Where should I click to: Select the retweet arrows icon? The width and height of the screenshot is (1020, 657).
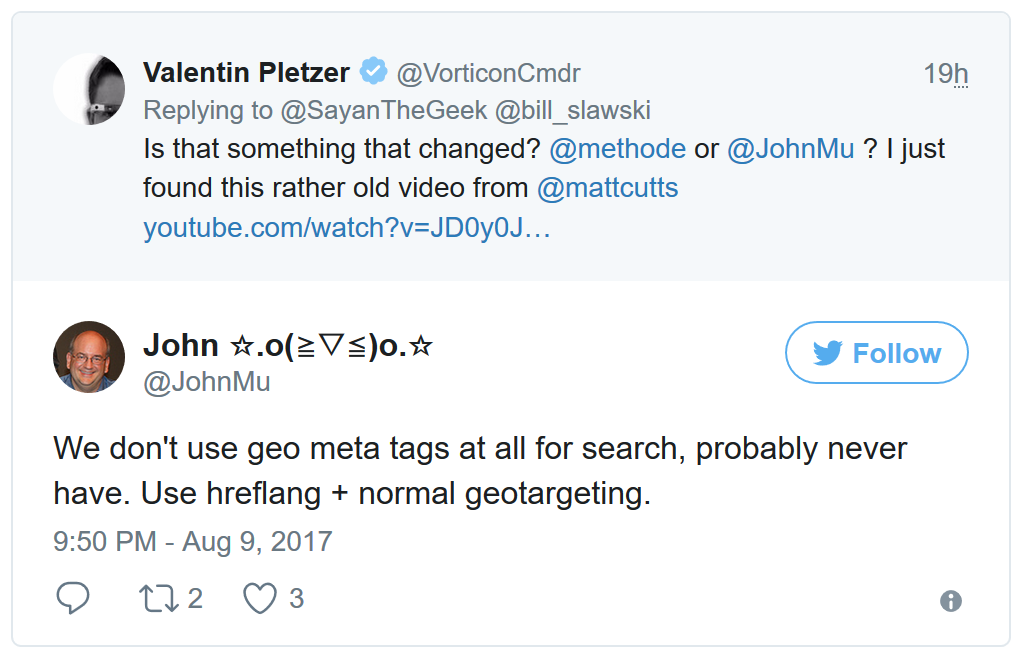click(159, 597)
